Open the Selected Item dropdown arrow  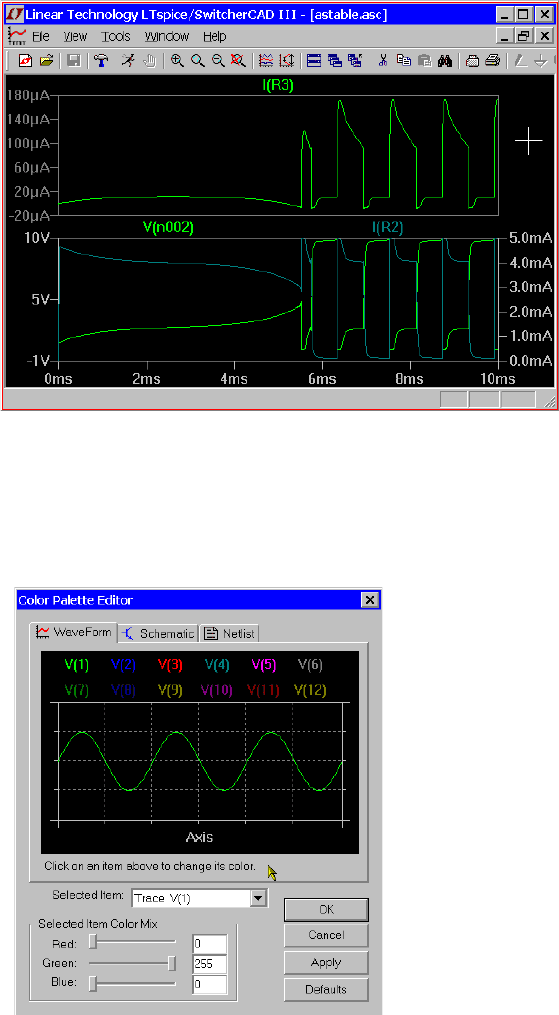point(259,898)
